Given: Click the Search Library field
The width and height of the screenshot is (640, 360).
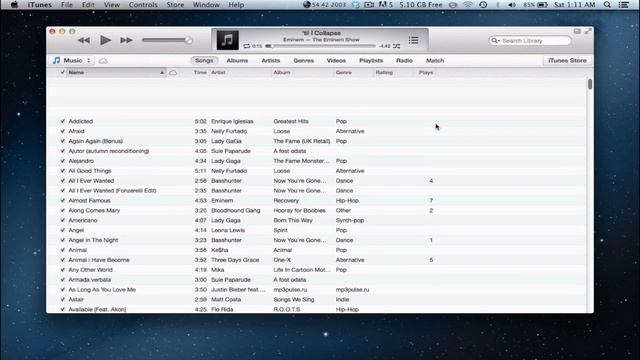Looking at the screenshot, I should click(x=530, y=41).
